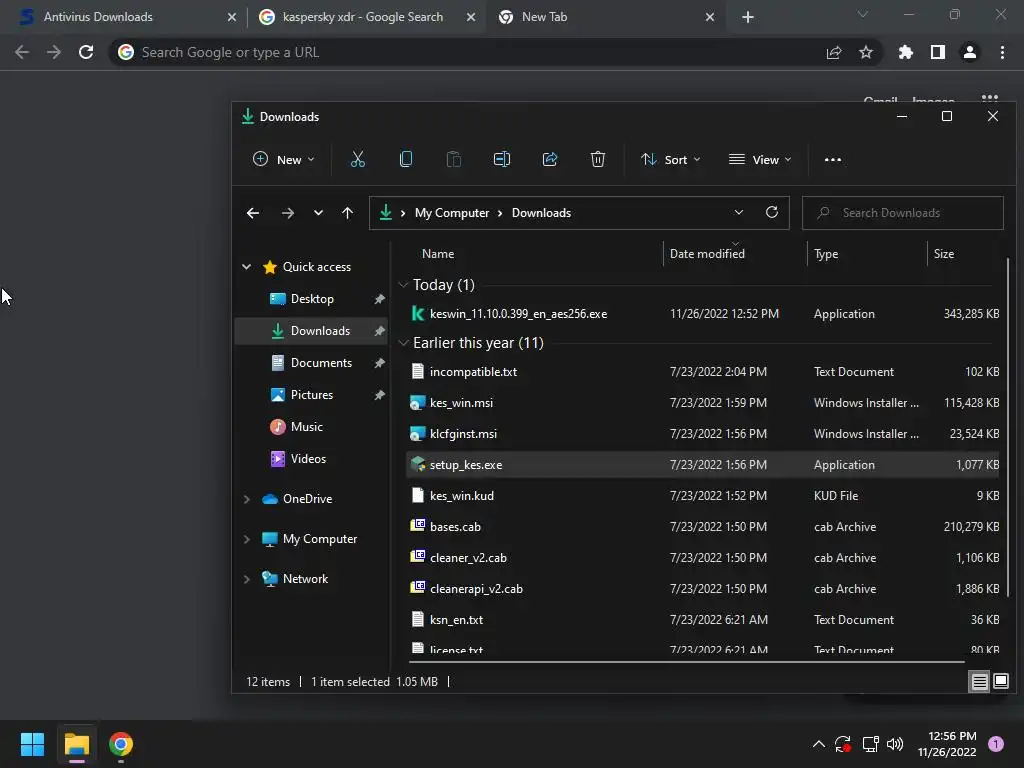This screenshot has height=768, width=1024.
Task: Open taskbar clock and date
Action: pos(947,744)
